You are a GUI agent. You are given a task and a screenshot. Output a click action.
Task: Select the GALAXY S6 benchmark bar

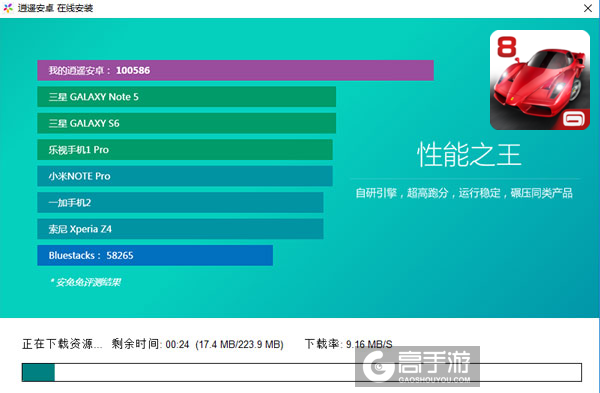pyautogui.click(x=187, y=123)
